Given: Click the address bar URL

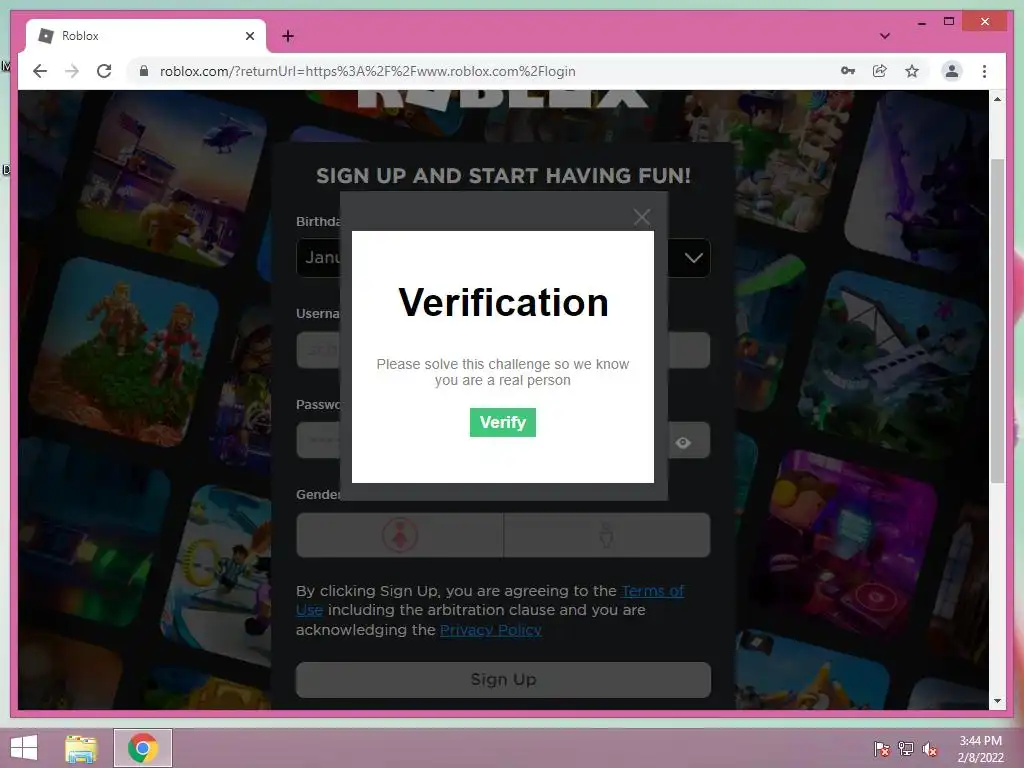Looking at the screenshot, I should [x=368, y=71].
